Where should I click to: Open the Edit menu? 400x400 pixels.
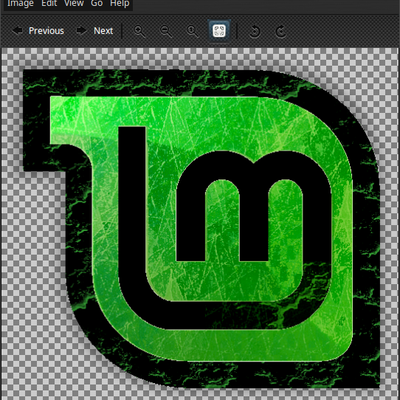point(49,4)
